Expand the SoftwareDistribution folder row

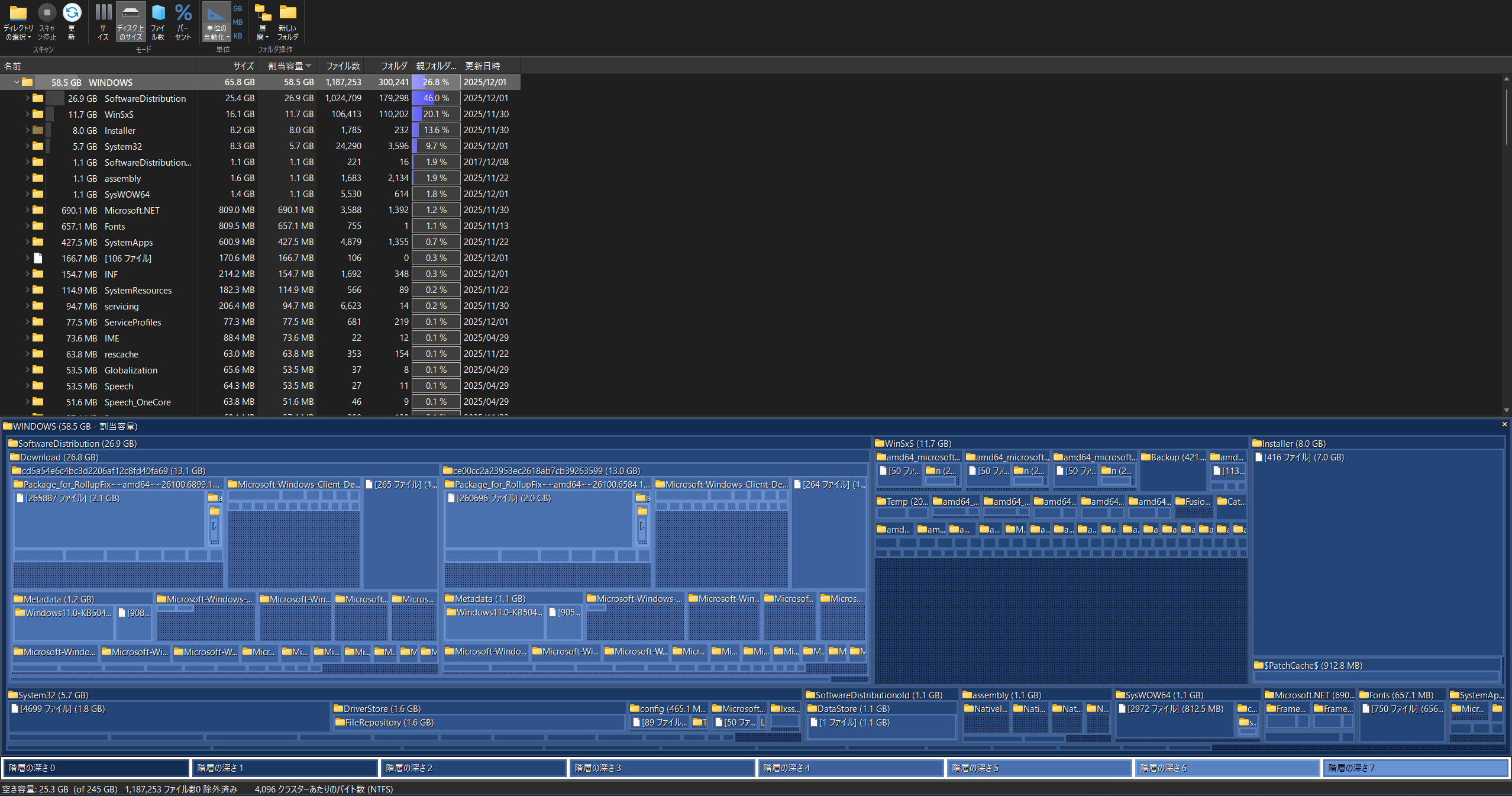(x=27, y=98)
